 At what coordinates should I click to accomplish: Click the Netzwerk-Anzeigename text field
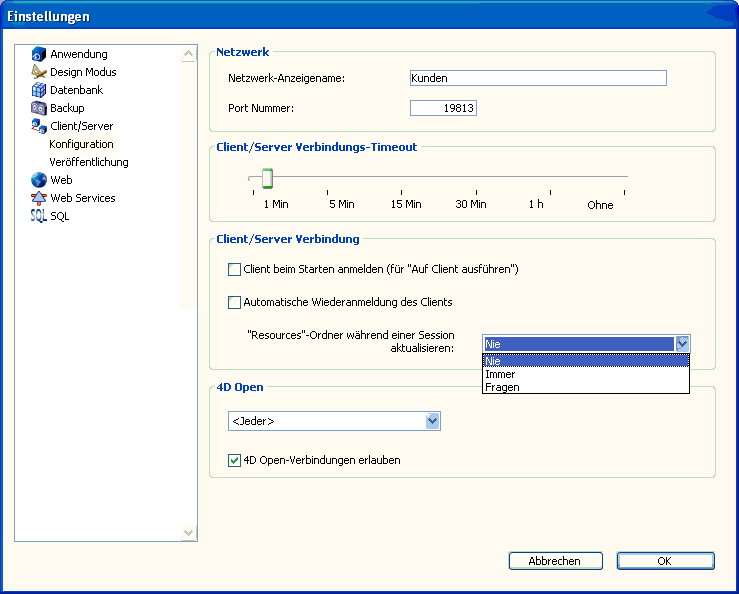point(538,78)
